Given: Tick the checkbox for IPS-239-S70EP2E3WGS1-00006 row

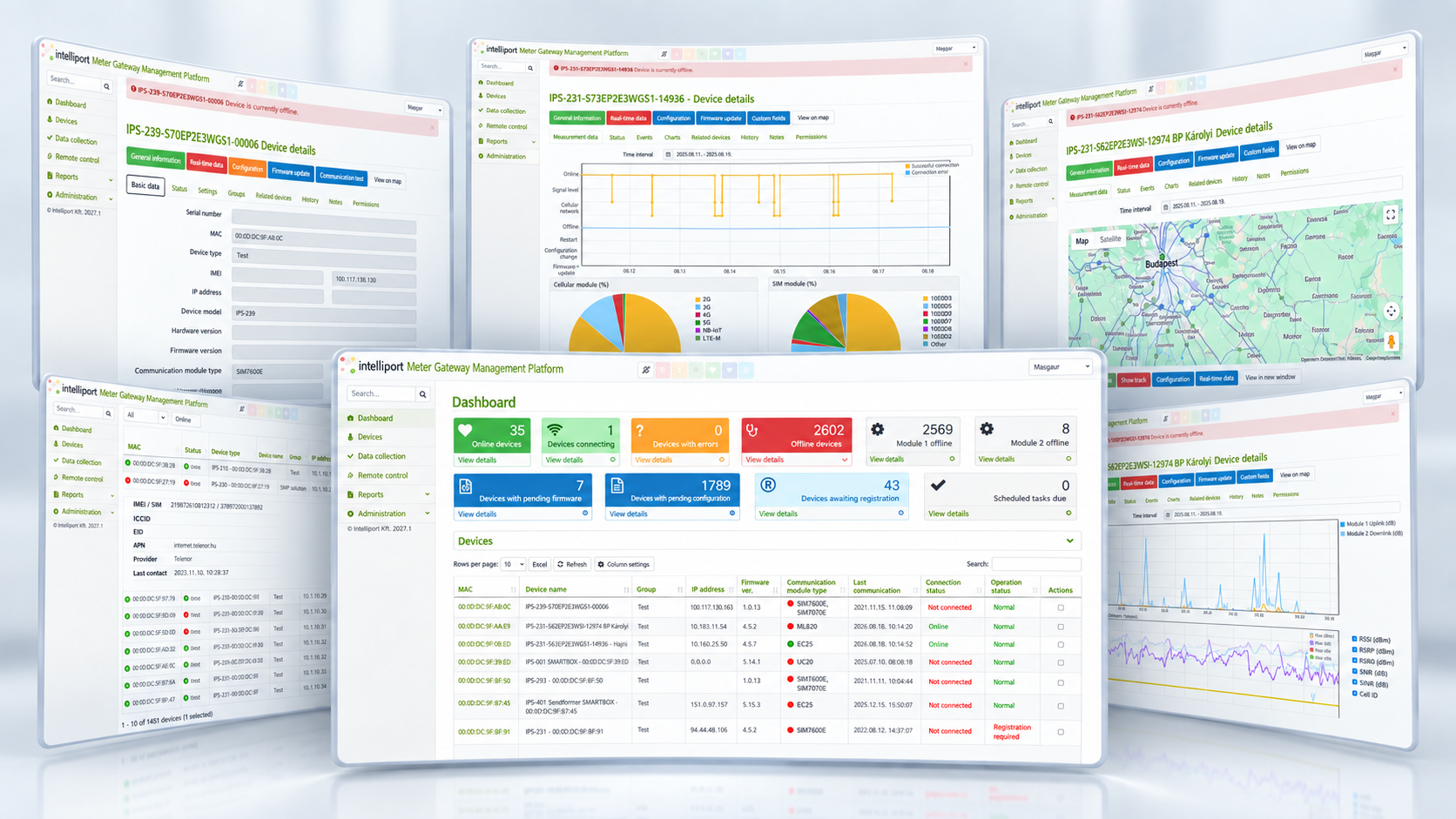Looking at the screenshot, I should [x=1061, y=608].
